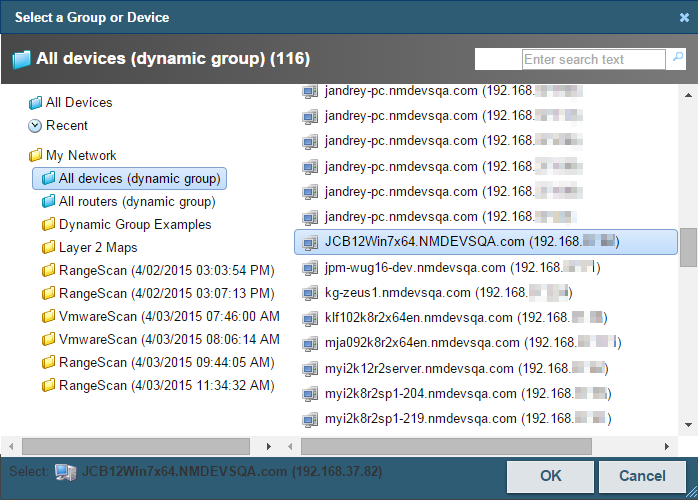Select All devices (dynamic group) node

point(130,179)
